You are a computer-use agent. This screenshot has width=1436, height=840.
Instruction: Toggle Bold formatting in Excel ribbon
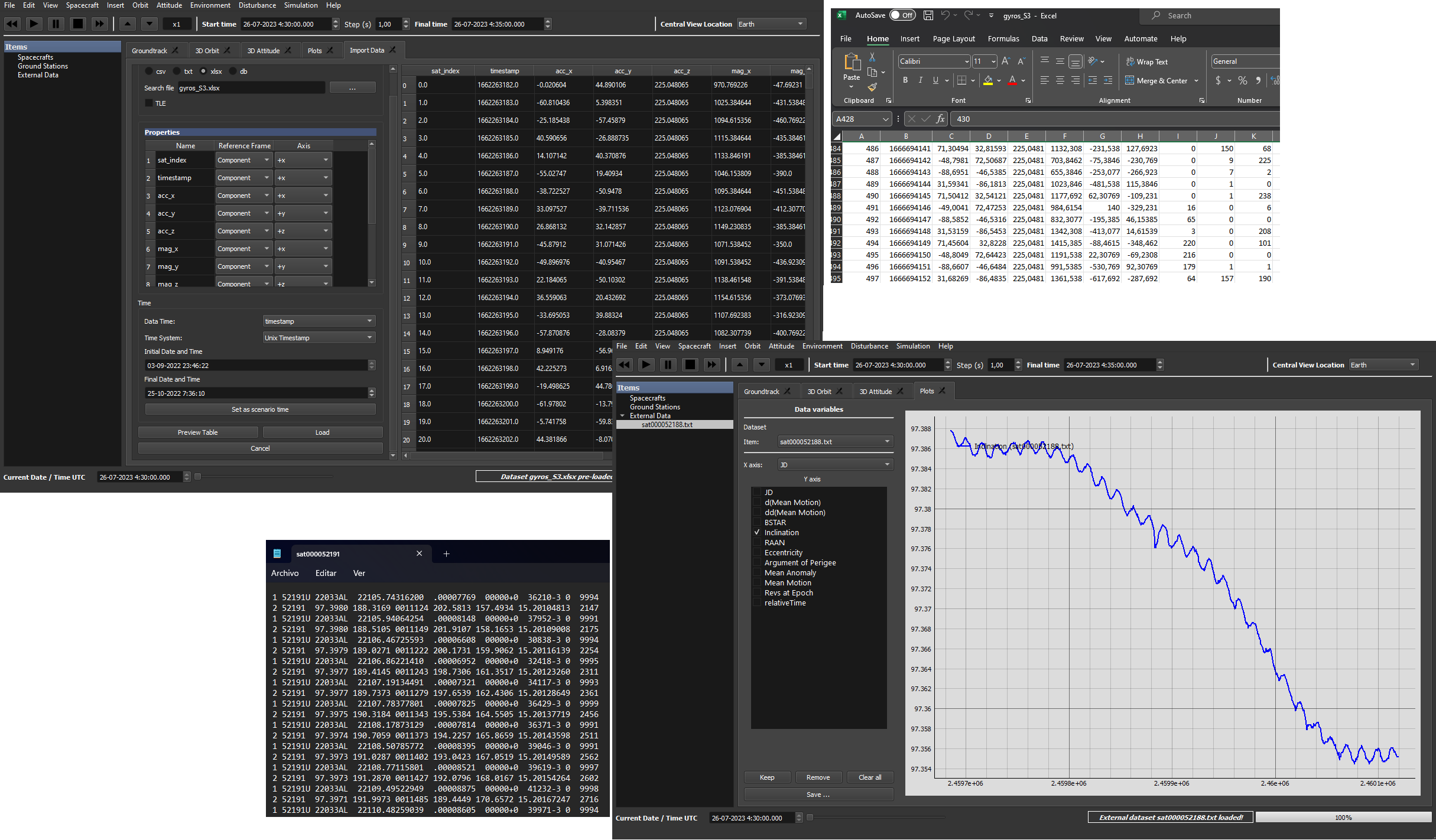pyautogui.click(x=905, y=80)
